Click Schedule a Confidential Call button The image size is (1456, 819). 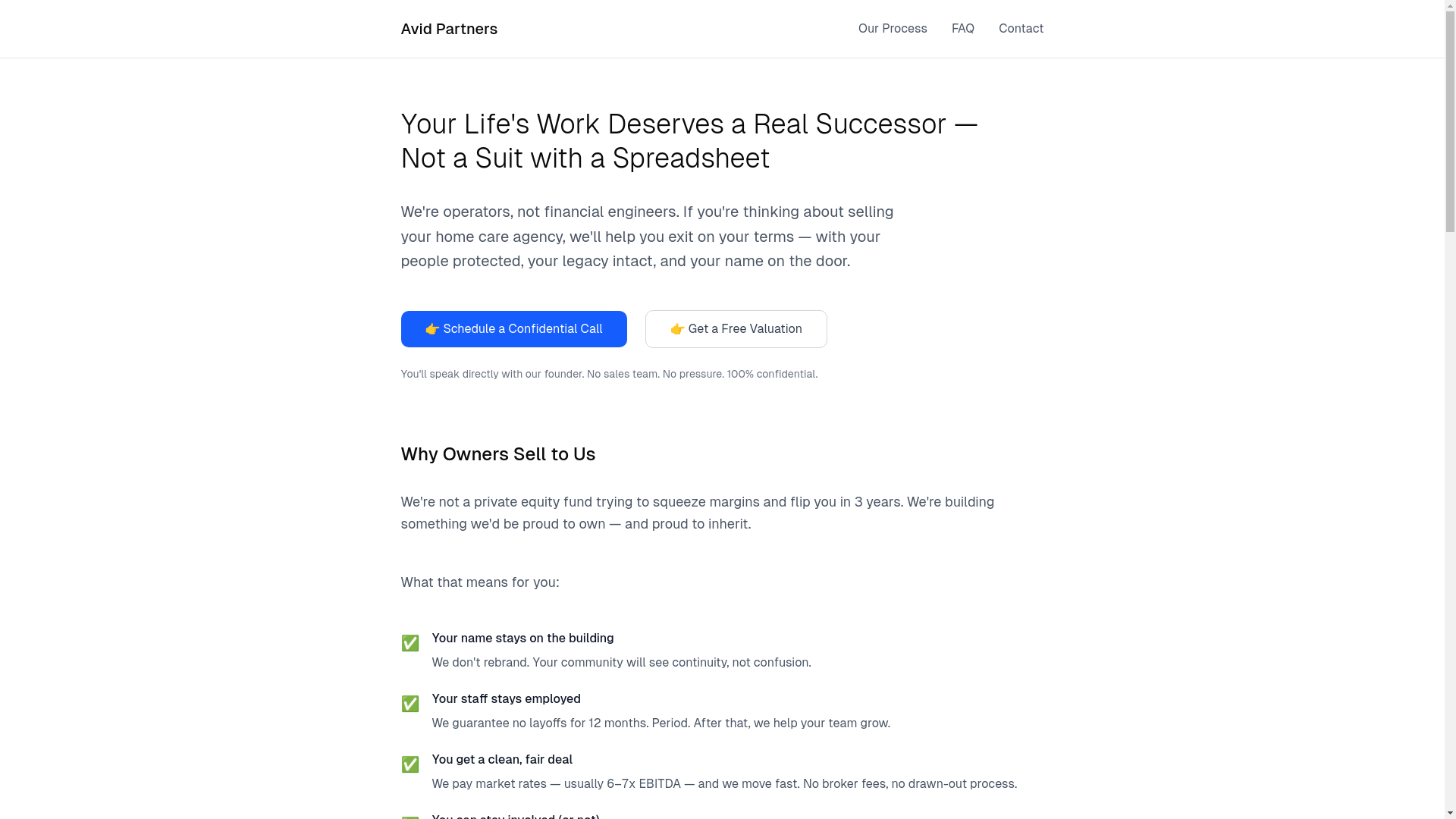pyautogui.click(x=513, y=329)
